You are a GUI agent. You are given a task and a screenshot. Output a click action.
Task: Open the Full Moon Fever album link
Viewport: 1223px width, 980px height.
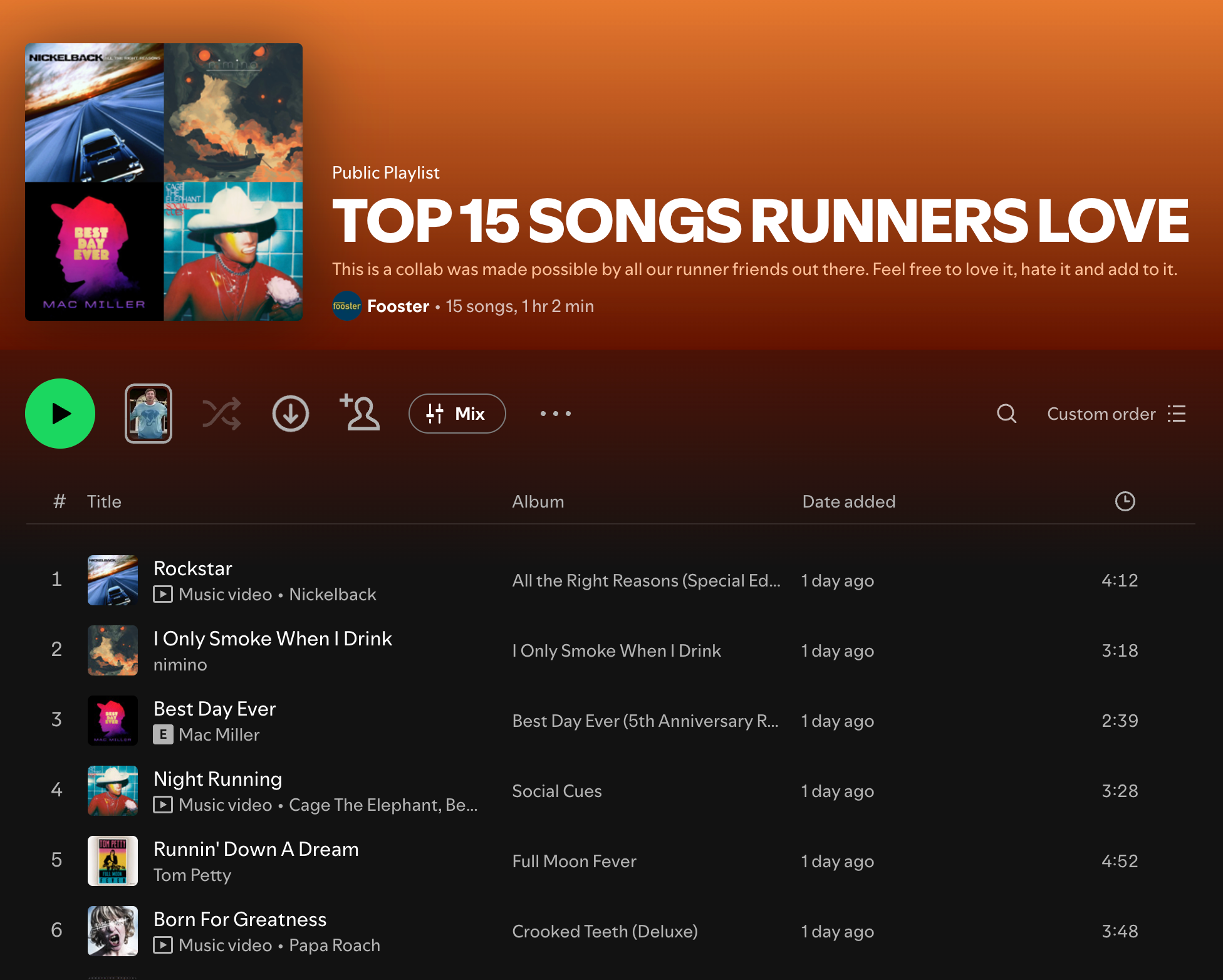pyautogui.click(x=574, y=861)
